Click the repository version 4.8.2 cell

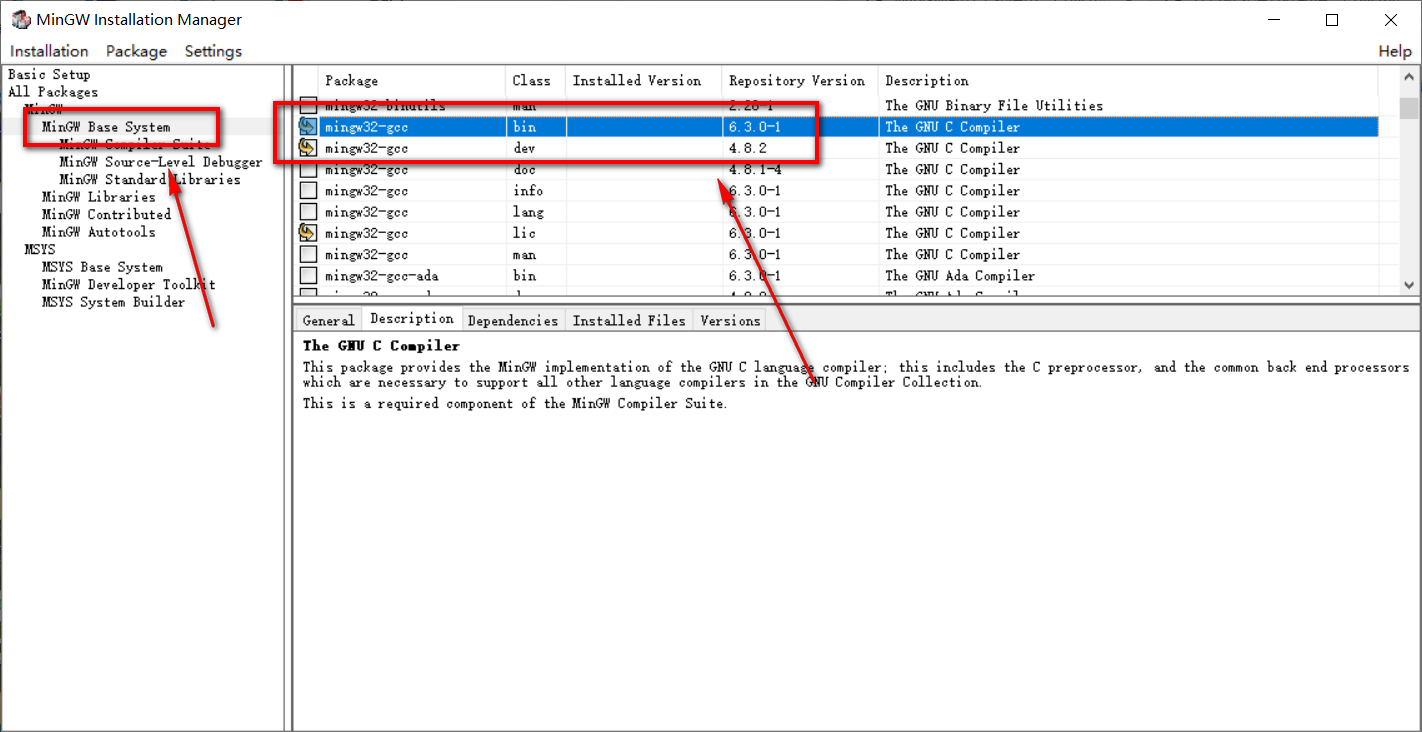748,148
